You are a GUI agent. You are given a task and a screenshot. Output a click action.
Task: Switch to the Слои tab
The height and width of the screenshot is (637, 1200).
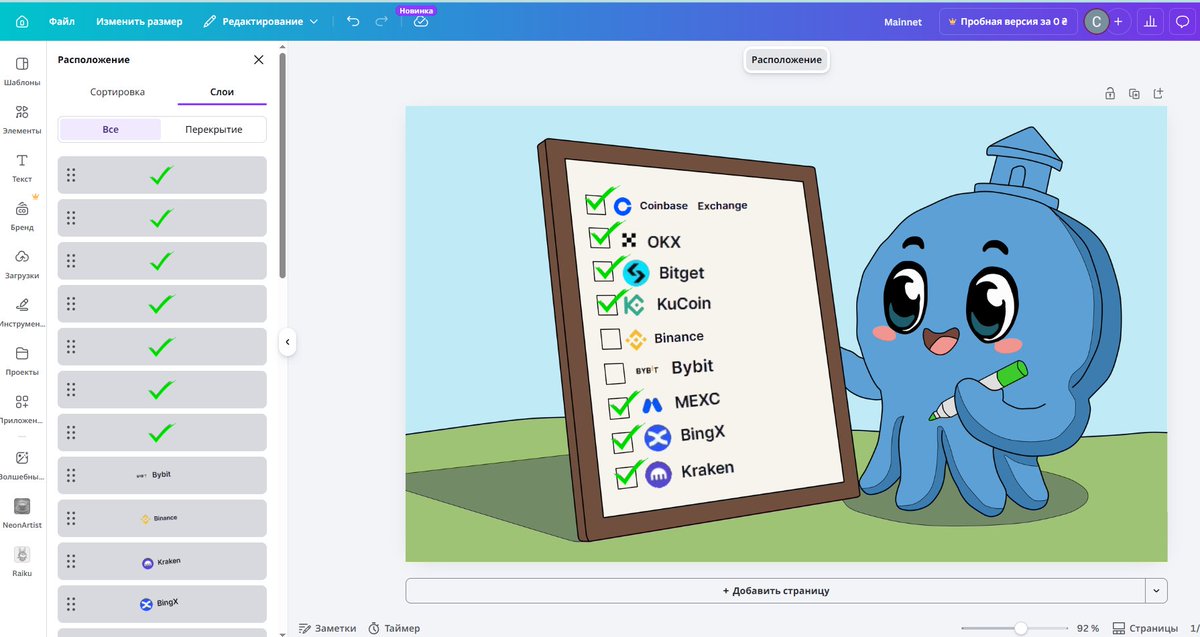[222, 91]
